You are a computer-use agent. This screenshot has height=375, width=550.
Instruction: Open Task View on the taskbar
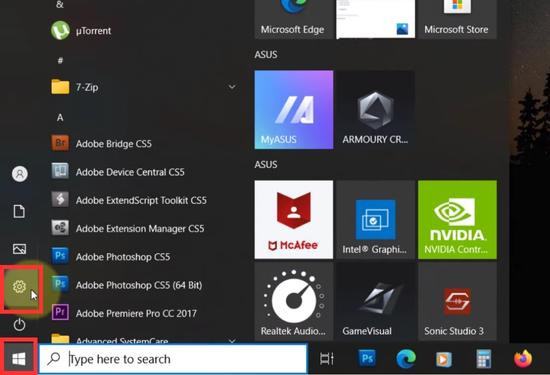327,359
